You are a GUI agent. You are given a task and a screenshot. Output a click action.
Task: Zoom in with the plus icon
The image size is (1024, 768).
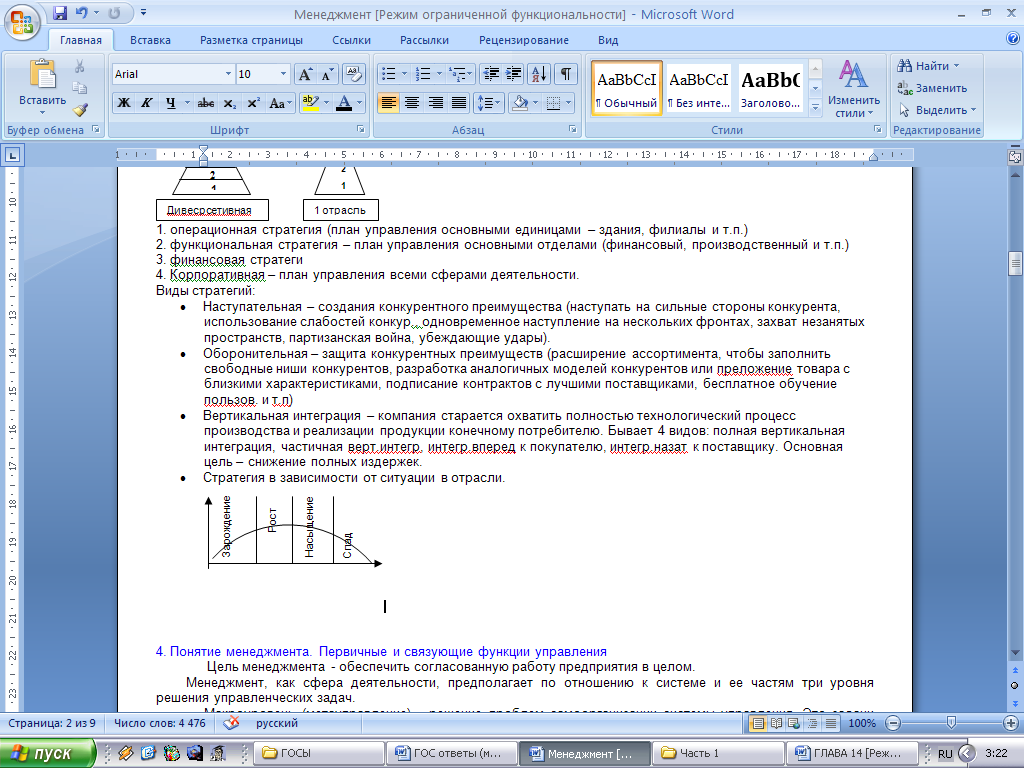pyautogui.click(x=1011, y=723)
